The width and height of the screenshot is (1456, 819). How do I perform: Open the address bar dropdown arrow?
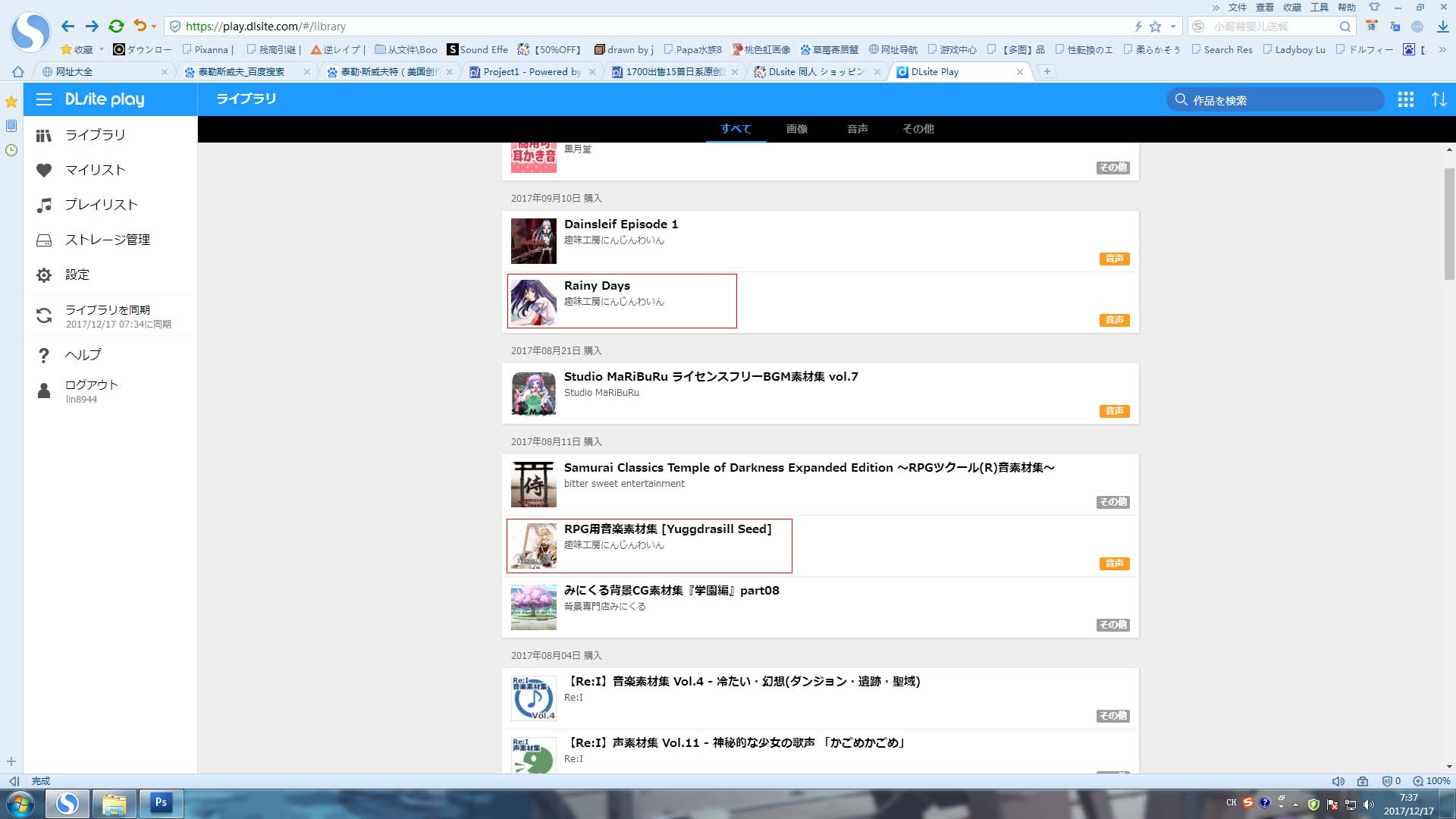[x=1173, y=27]
